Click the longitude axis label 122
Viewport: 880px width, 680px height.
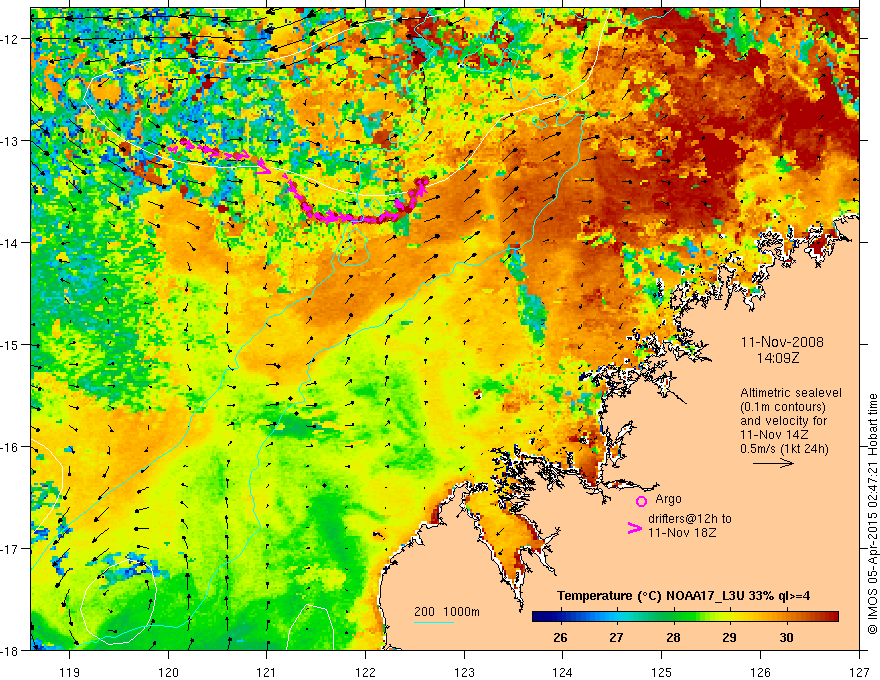(x=365, y=672)
